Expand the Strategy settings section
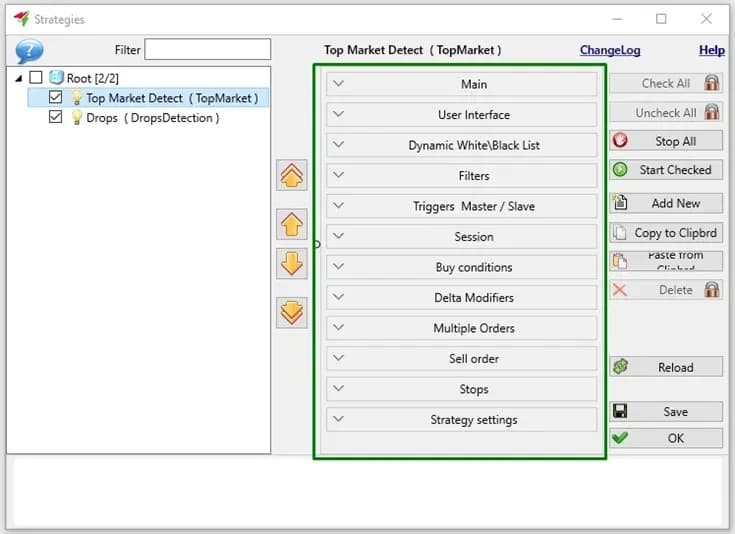Viewport: 735px width, 534px height. pos(461,420)
